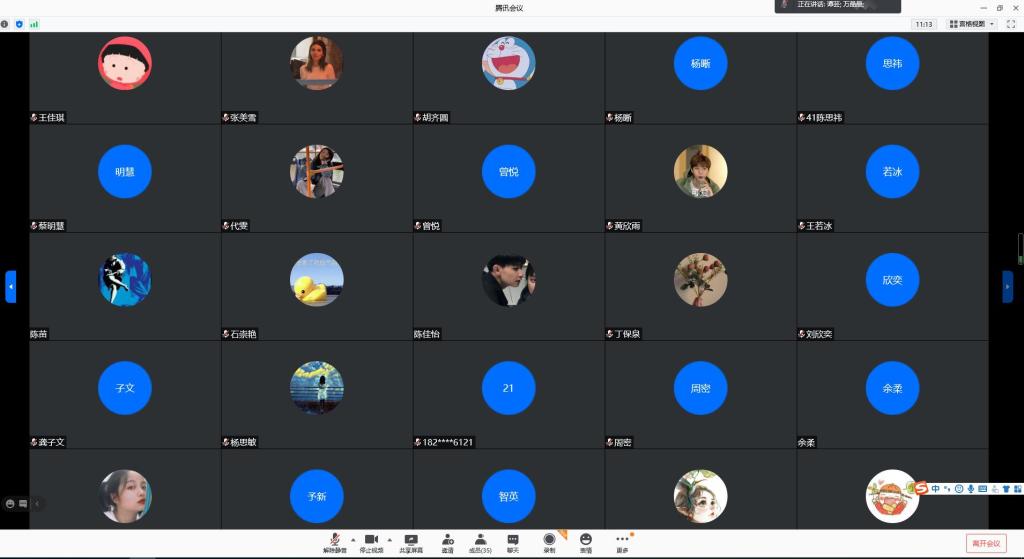Unmute the microphone (解除静音)
Viewport: 1024px width, 559px height.
[333, 540]
